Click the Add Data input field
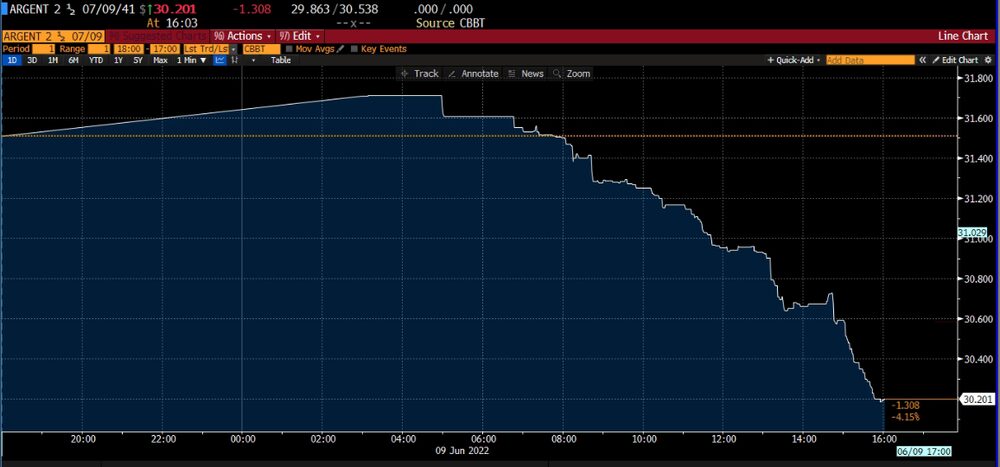 coord(869,60)
